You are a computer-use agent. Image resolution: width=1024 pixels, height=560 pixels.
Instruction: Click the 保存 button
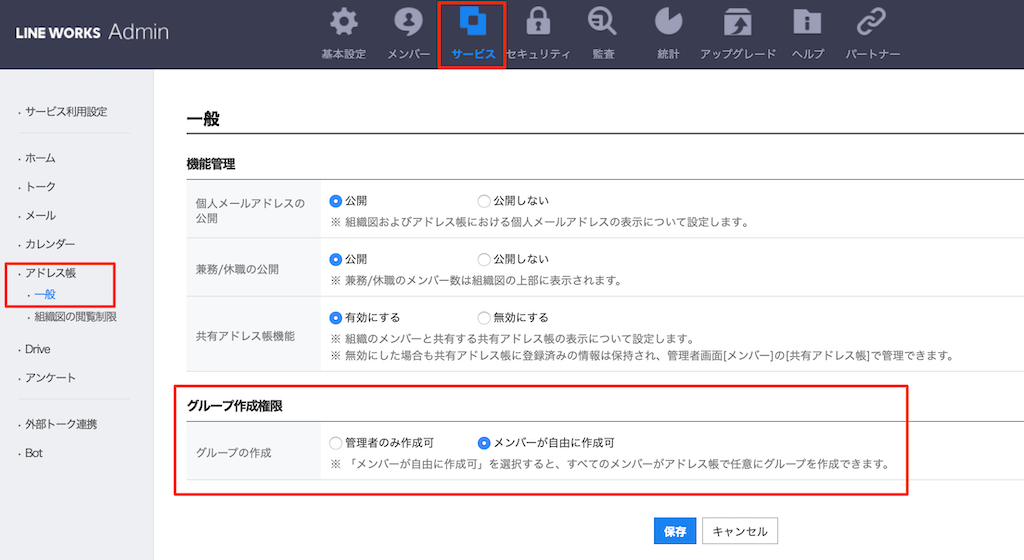(675, 531)
